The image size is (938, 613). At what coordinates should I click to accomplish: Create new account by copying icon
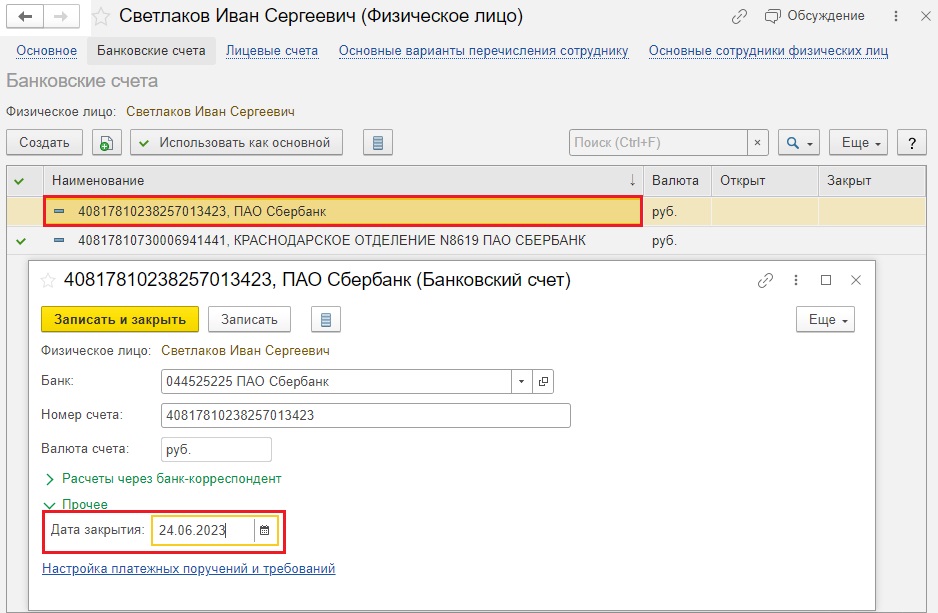pyautogui.click(x=106, y=142)
